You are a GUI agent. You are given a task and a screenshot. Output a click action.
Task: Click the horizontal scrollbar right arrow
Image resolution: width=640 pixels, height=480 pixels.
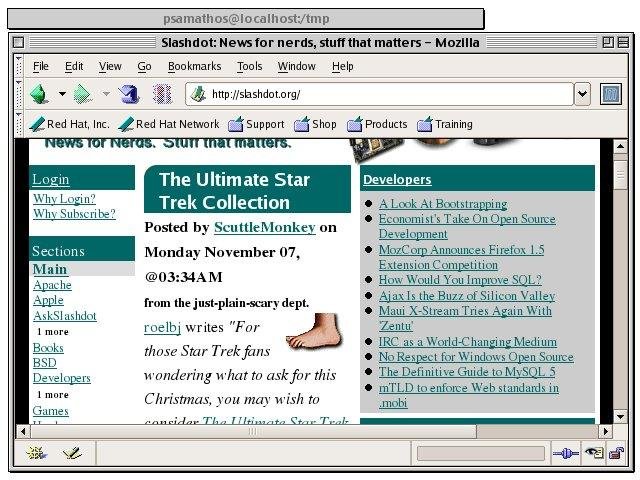pyautogui.click(x=606, y=431)
